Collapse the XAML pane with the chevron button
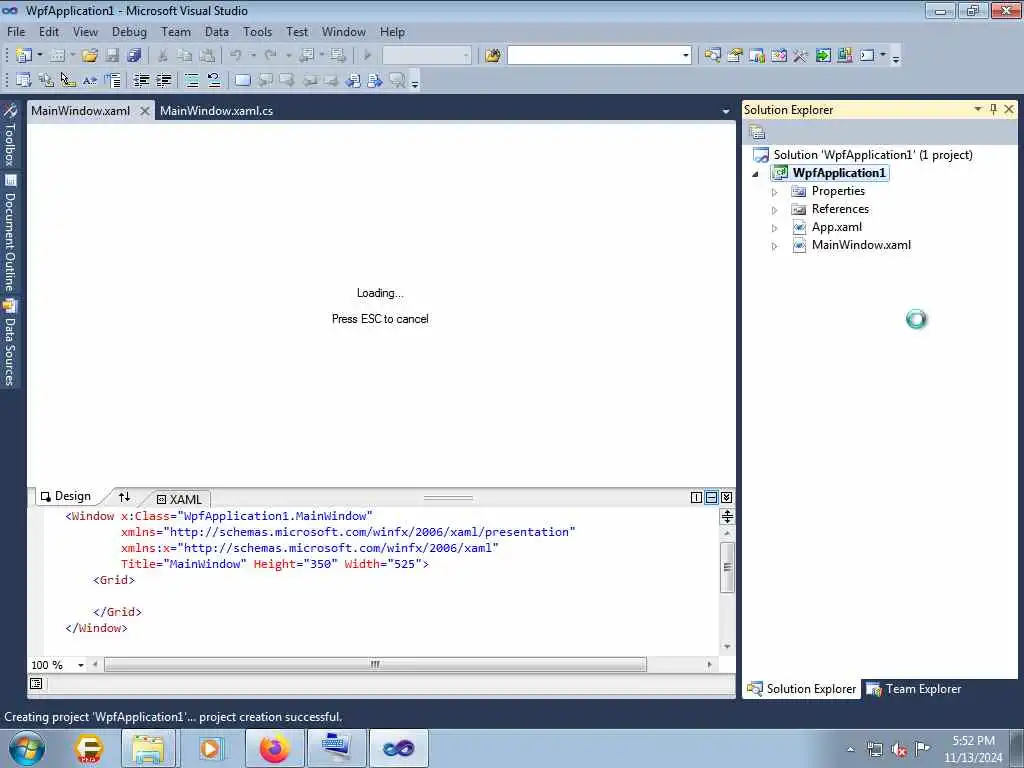The image size is (1024, 768). [726, 498]
